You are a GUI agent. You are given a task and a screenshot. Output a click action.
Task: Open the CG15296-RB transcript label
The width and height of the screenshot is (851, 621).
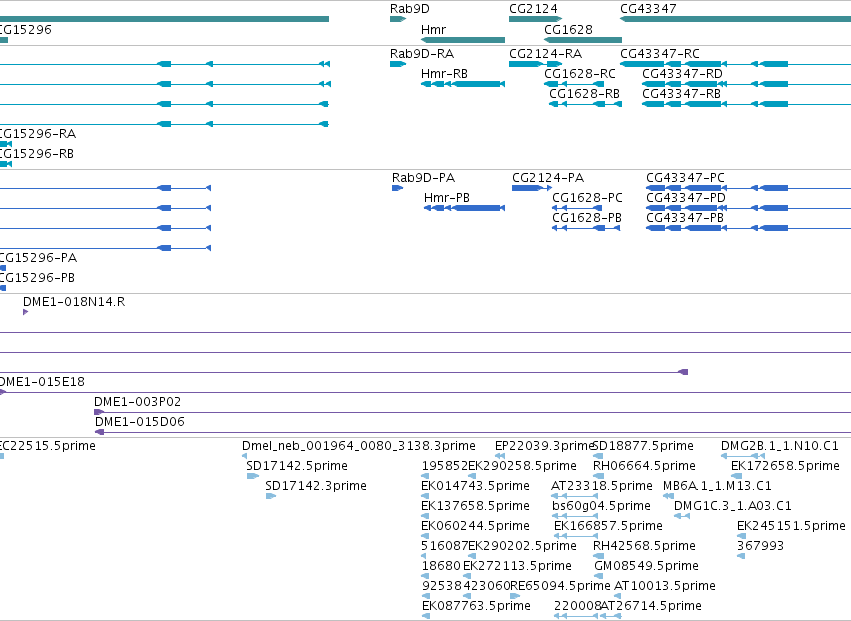(x=36, y=154)
